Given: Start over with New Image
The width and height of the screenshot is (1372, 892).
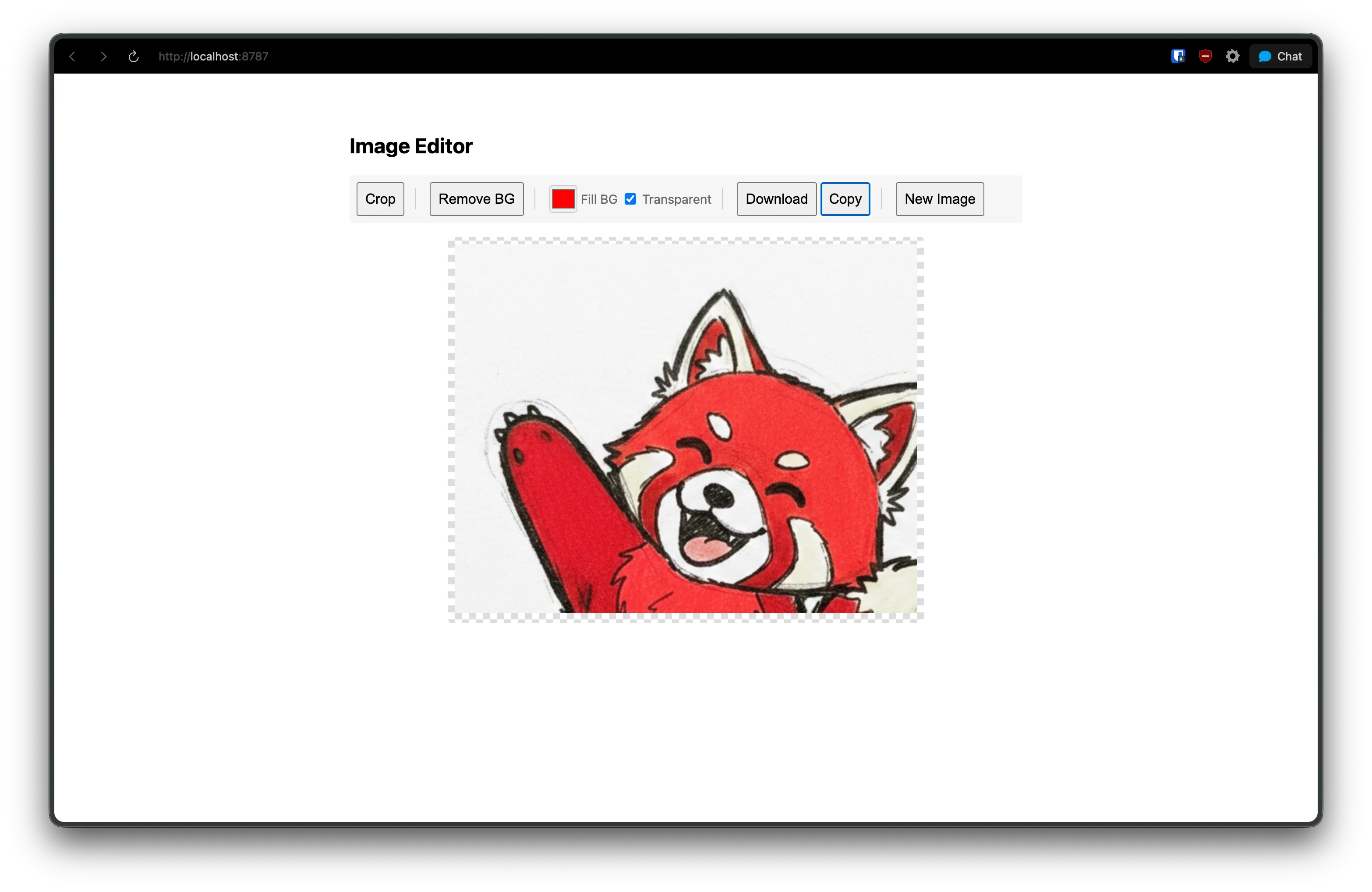Looking at the screenshot, I should 939,199.
